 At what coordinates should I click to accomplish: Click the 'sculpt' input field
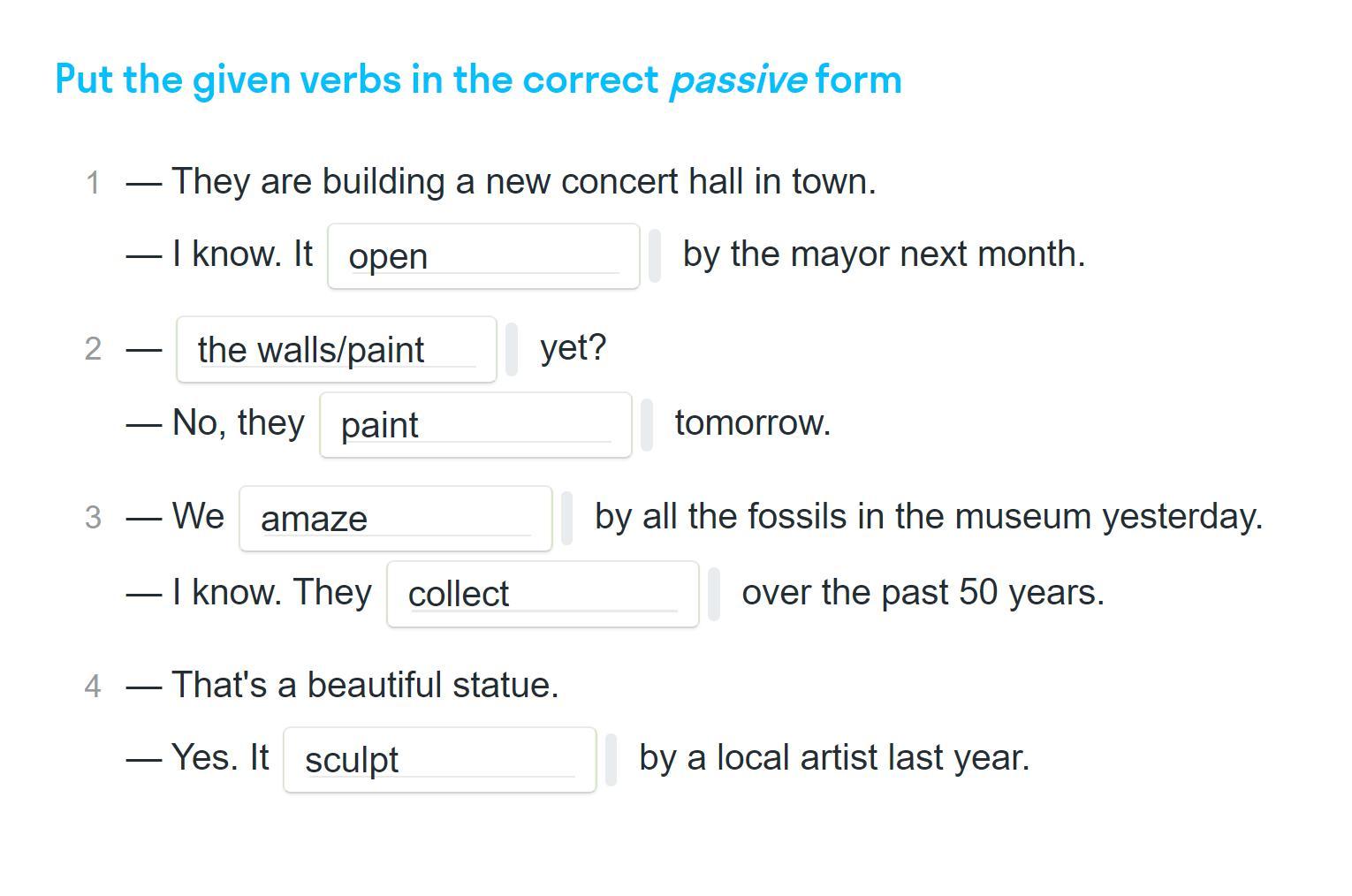440,760
